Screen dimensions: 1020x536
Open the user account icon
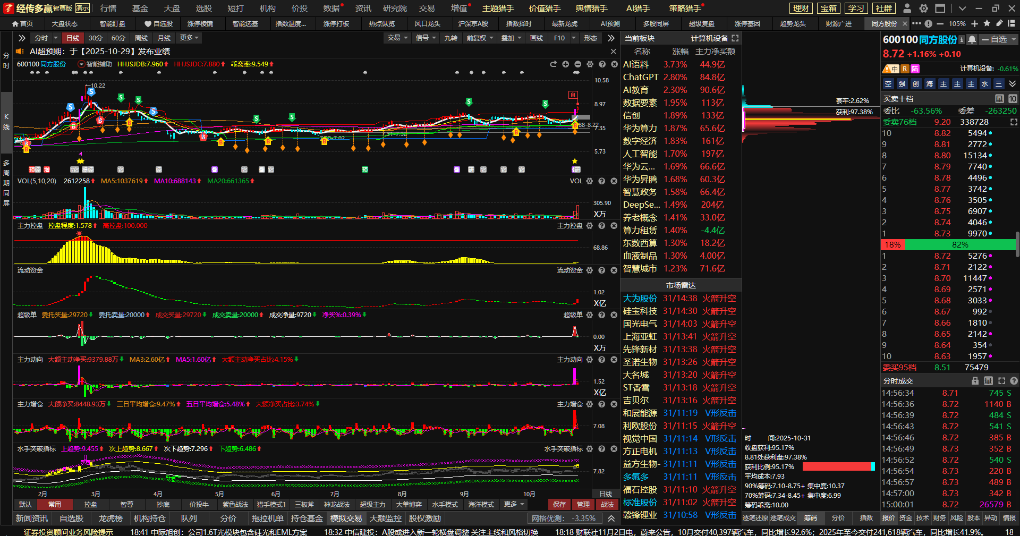907,8
